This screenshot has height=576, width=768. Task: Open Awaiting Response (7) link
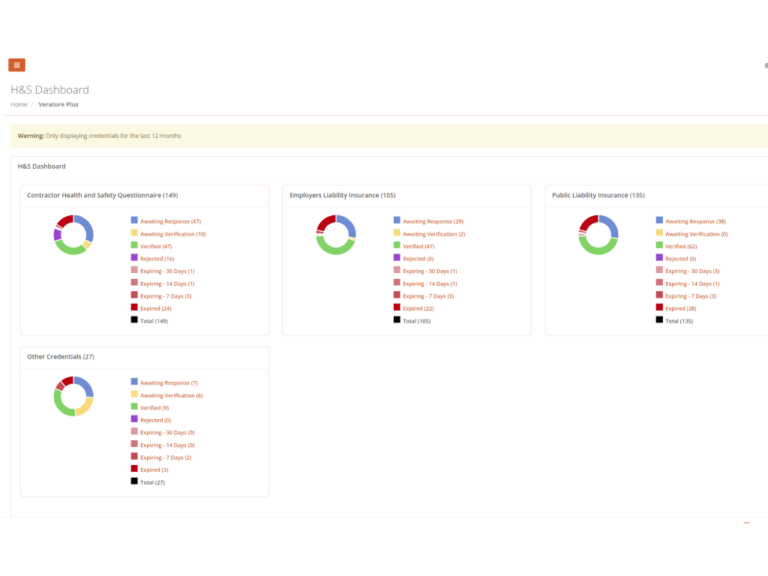[169, 383]
